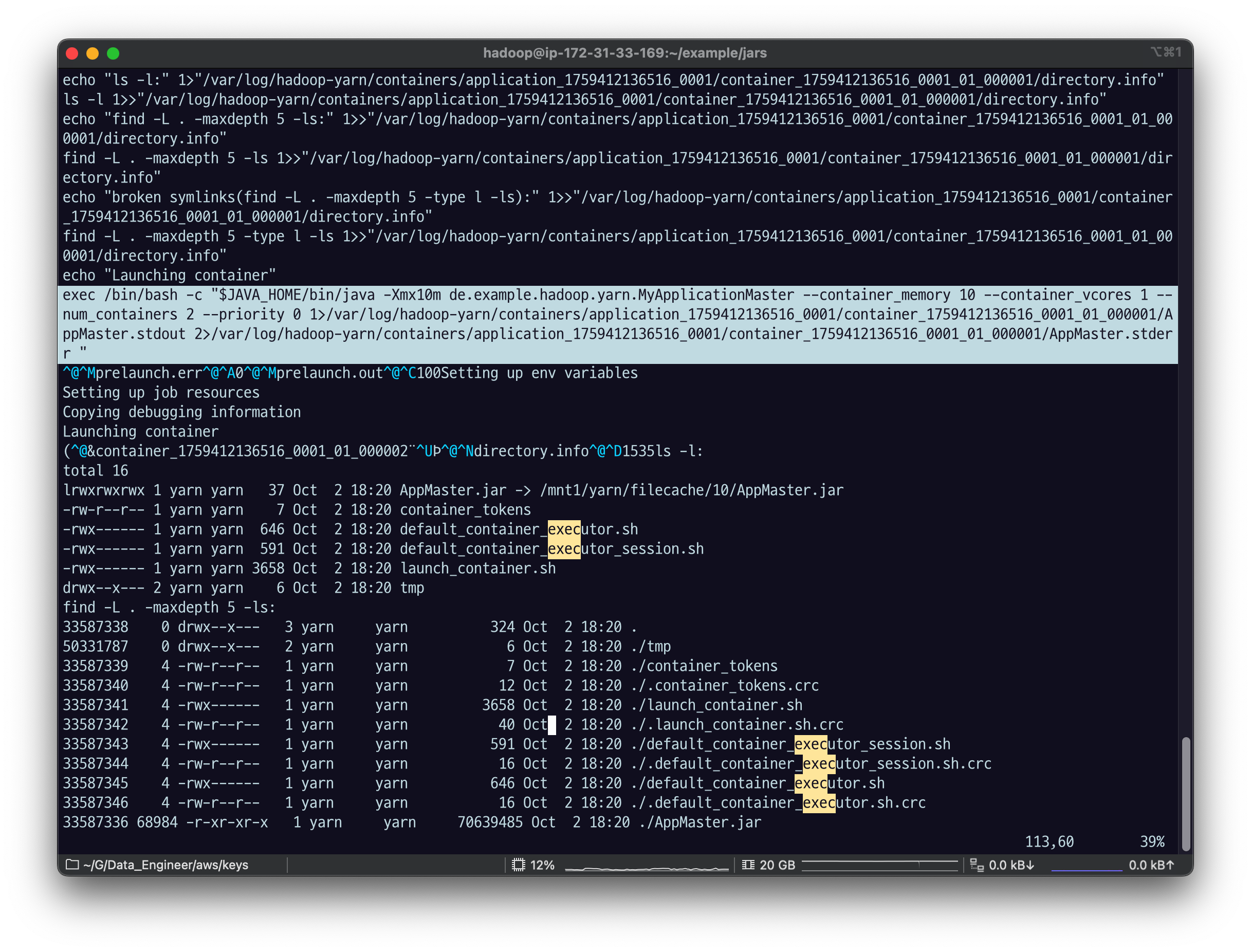Click the memory RAM icon
This screenshot has width=1251, height=952.
(x=748, y=865)
